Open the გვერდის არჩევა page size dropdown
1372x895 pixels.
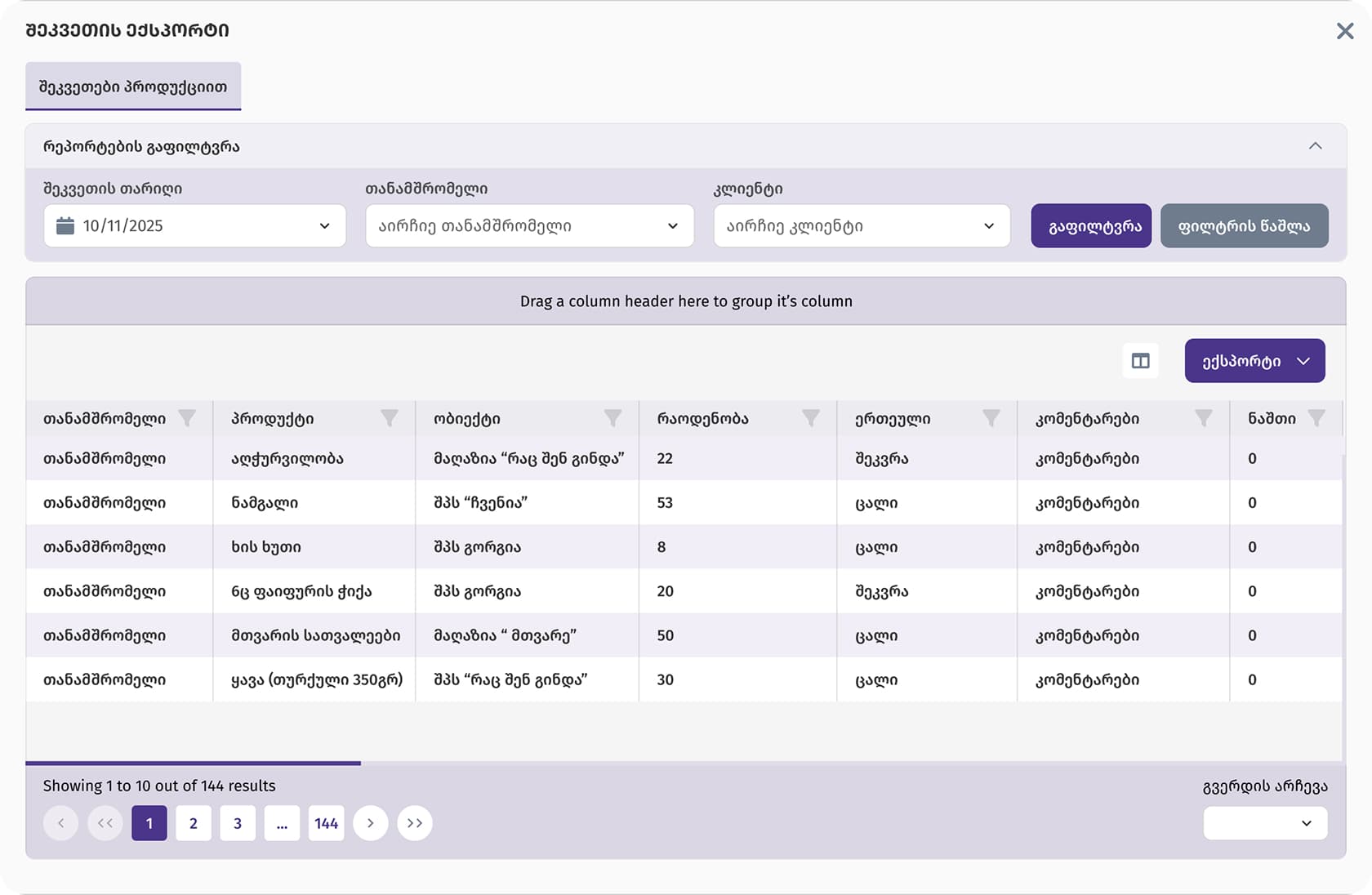[x=1265, y=823]
